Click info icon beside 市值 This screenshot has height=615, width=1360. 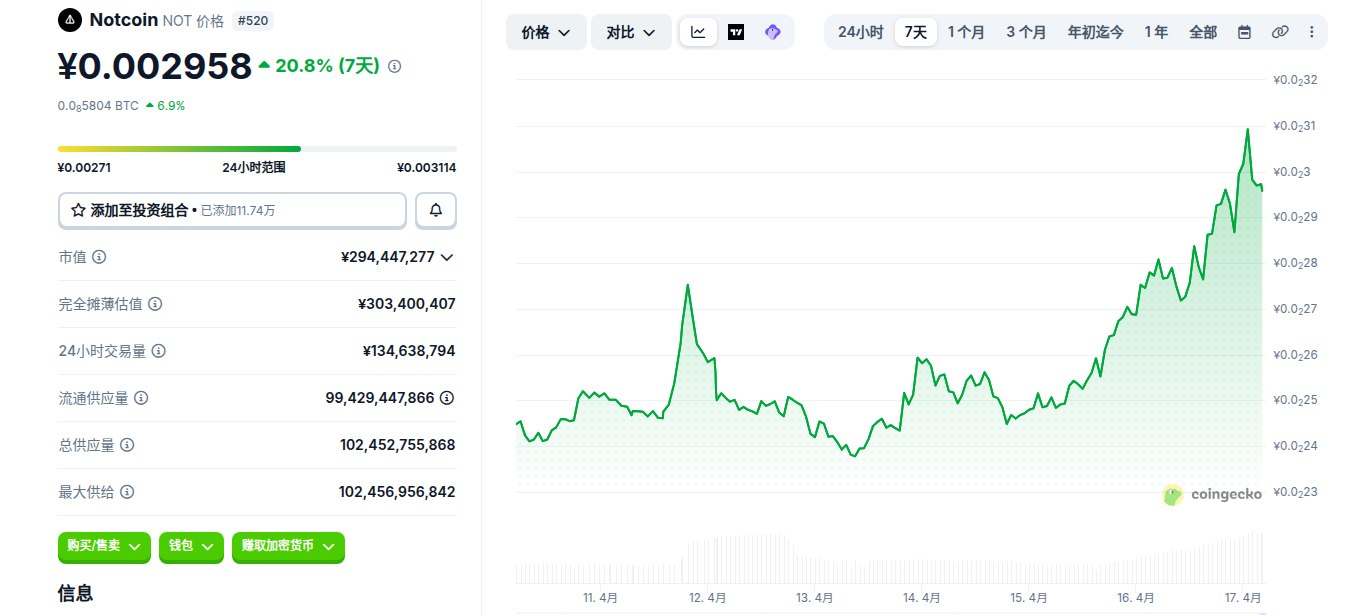click(99, 257)
